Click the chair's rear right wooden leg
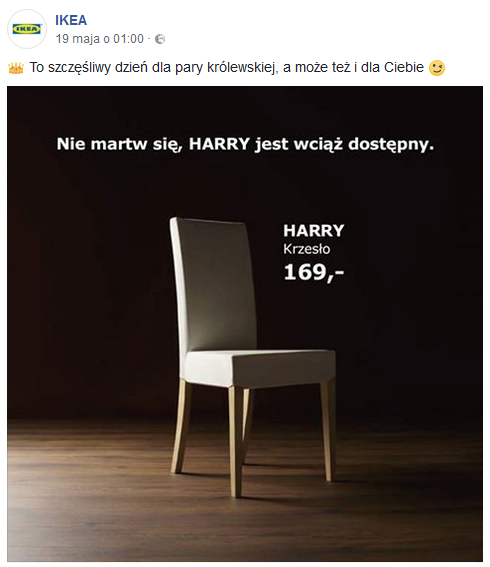The width and height of the screenshot is (490, 567). (328, 431)
